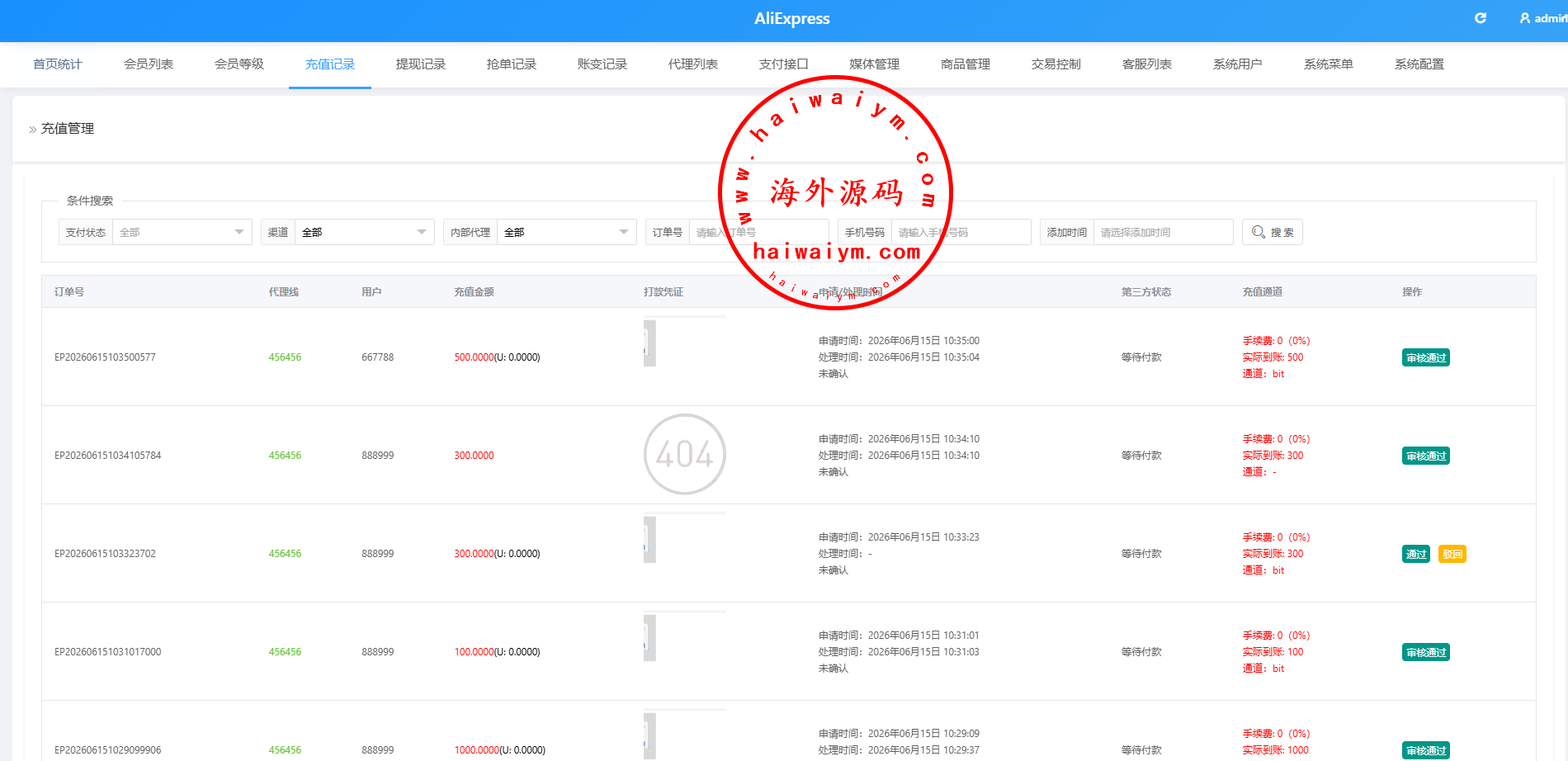1568x761 pixels.
Task: Click order number EP20260615103323702
Action: [x=105, y=554]
